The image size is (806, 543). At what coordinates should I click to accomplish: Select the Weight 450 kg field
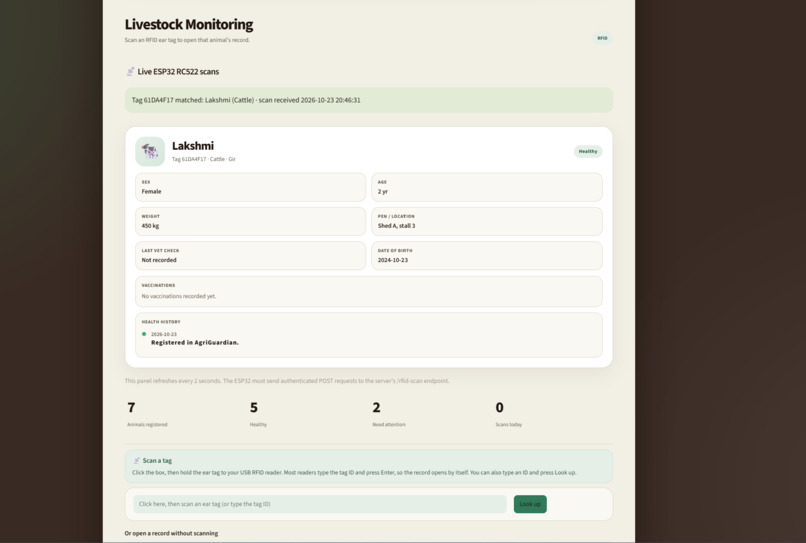coord(250,222)
